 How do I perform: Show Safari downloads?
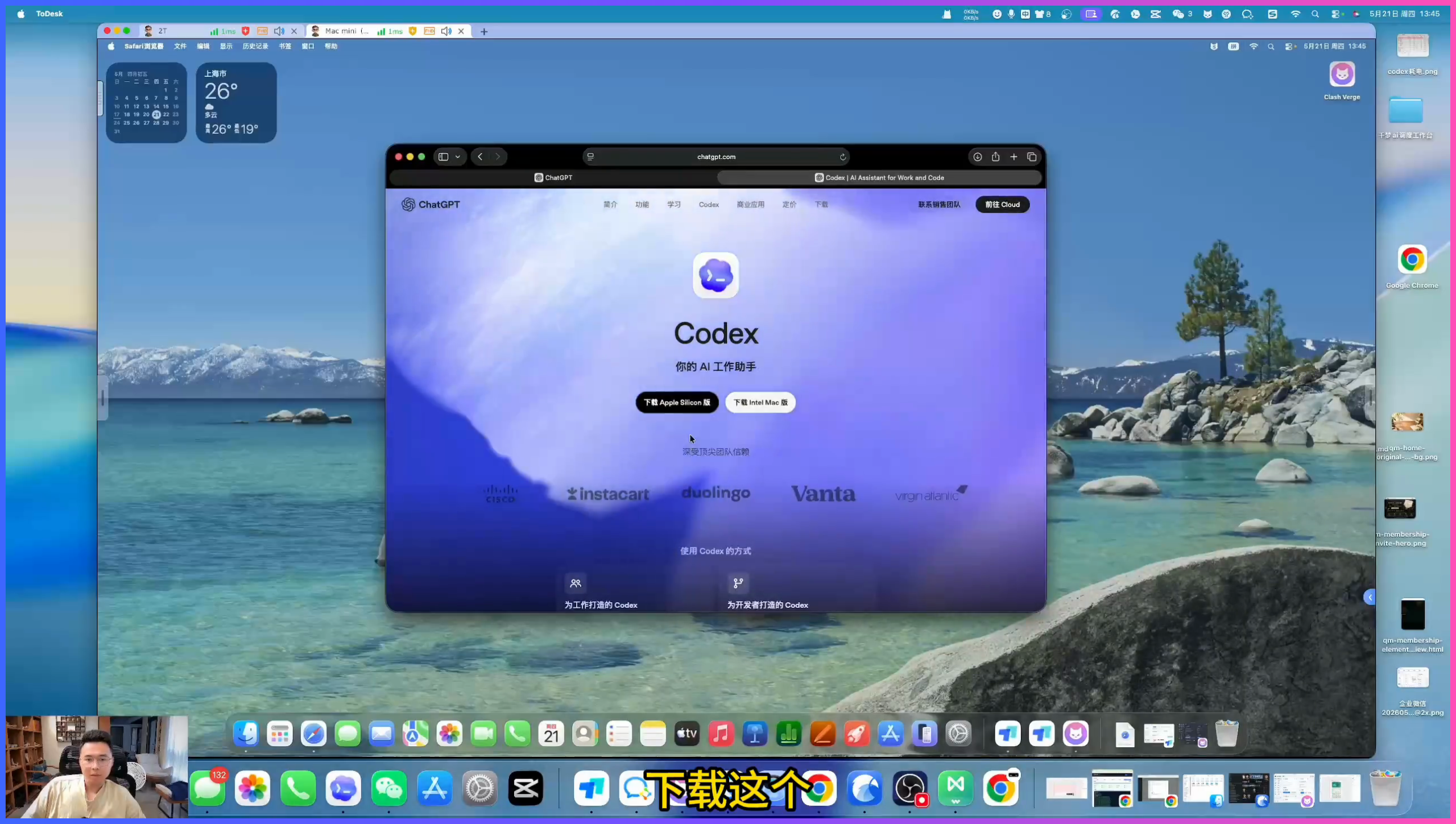[x=977, y=157]
